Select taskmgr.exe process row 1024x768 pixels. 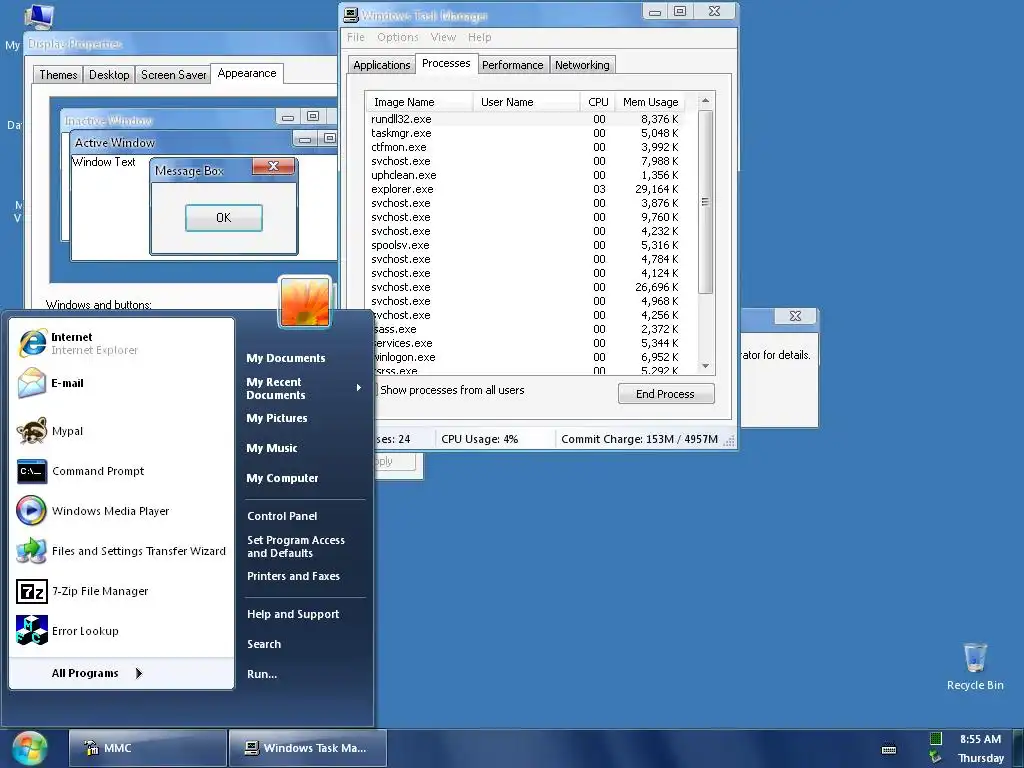525,133
